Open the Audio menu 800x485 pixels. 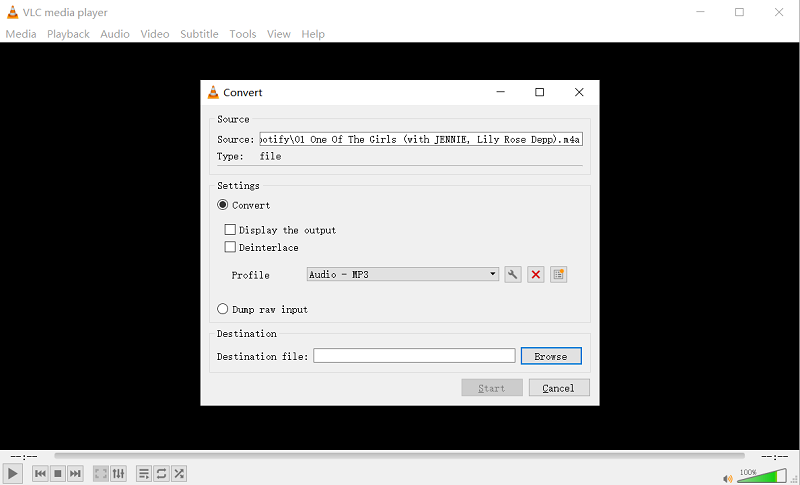point(115,34)
